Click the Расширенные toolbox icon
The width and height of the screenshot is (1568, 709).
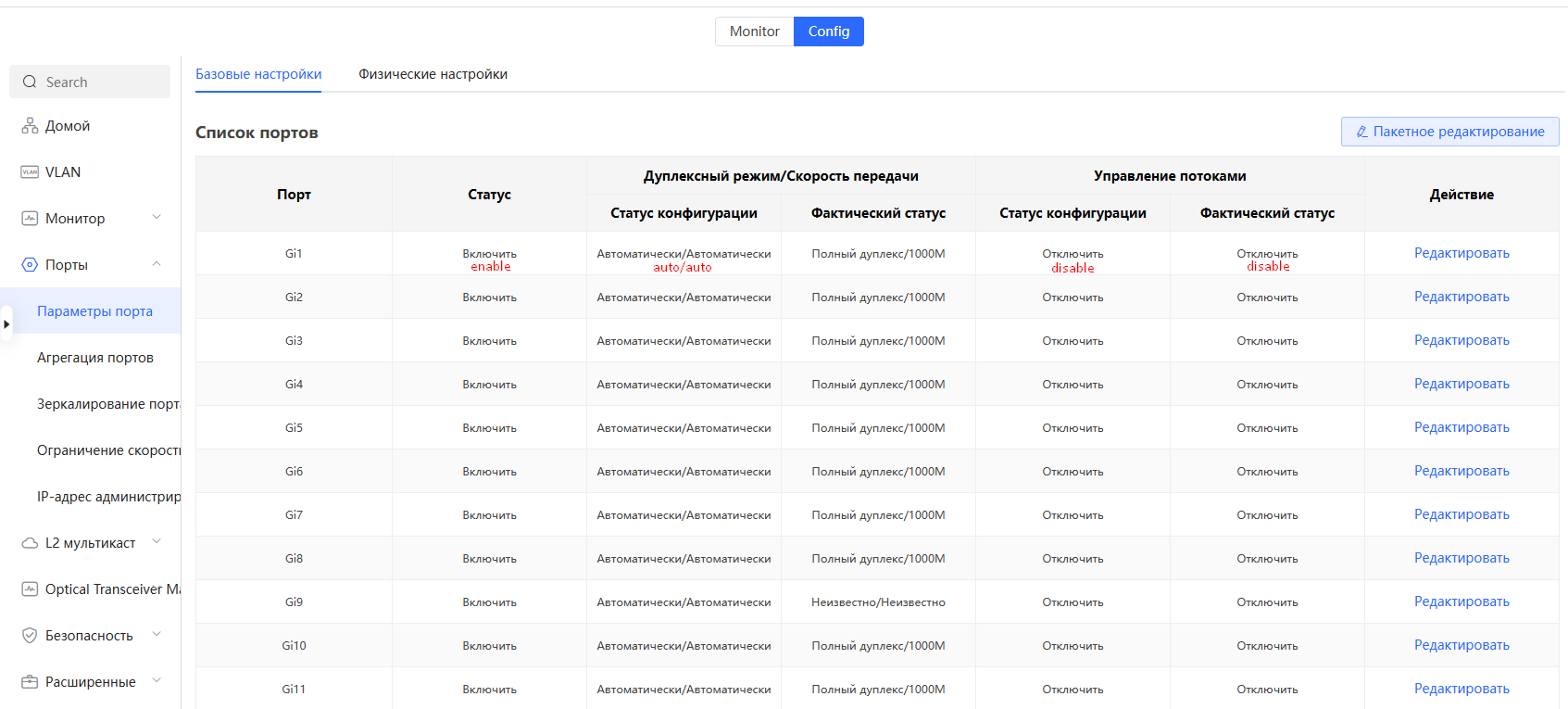point(30,682)
